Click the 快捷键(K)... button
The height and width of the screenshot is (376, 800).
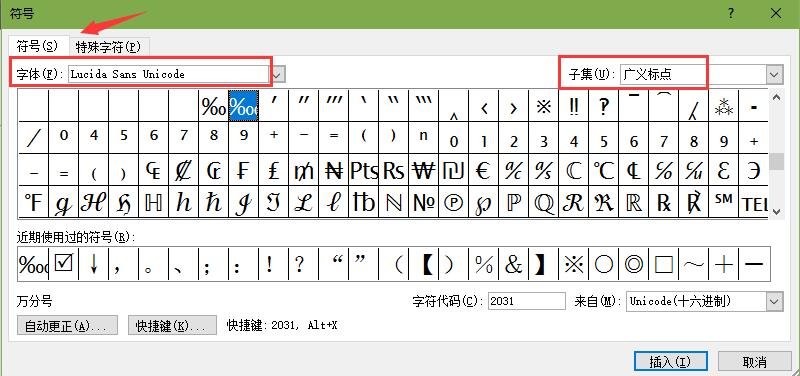pos(172,325)
